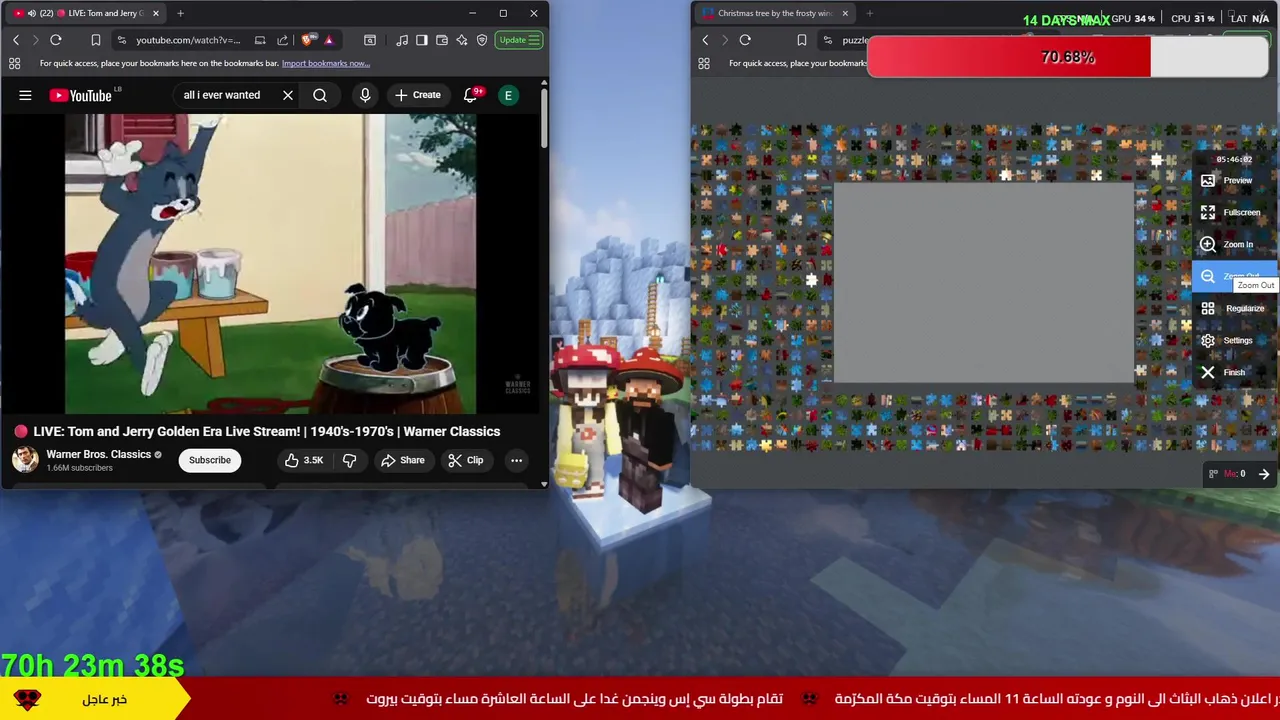Go back in the YouTube browser window
Viewport: 1280px width, 720px height.
tap(16, 40)
